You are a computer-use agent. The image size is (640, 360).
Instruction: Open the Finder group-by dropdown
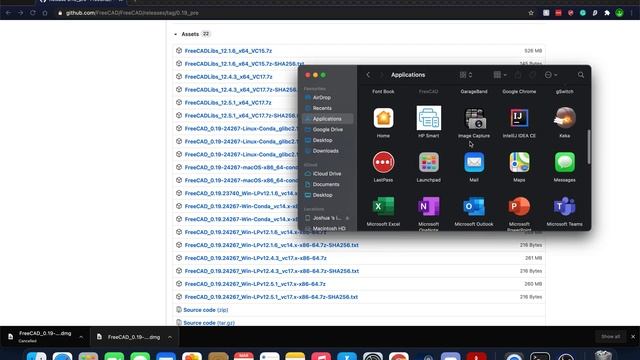click(x=500, y=75)
